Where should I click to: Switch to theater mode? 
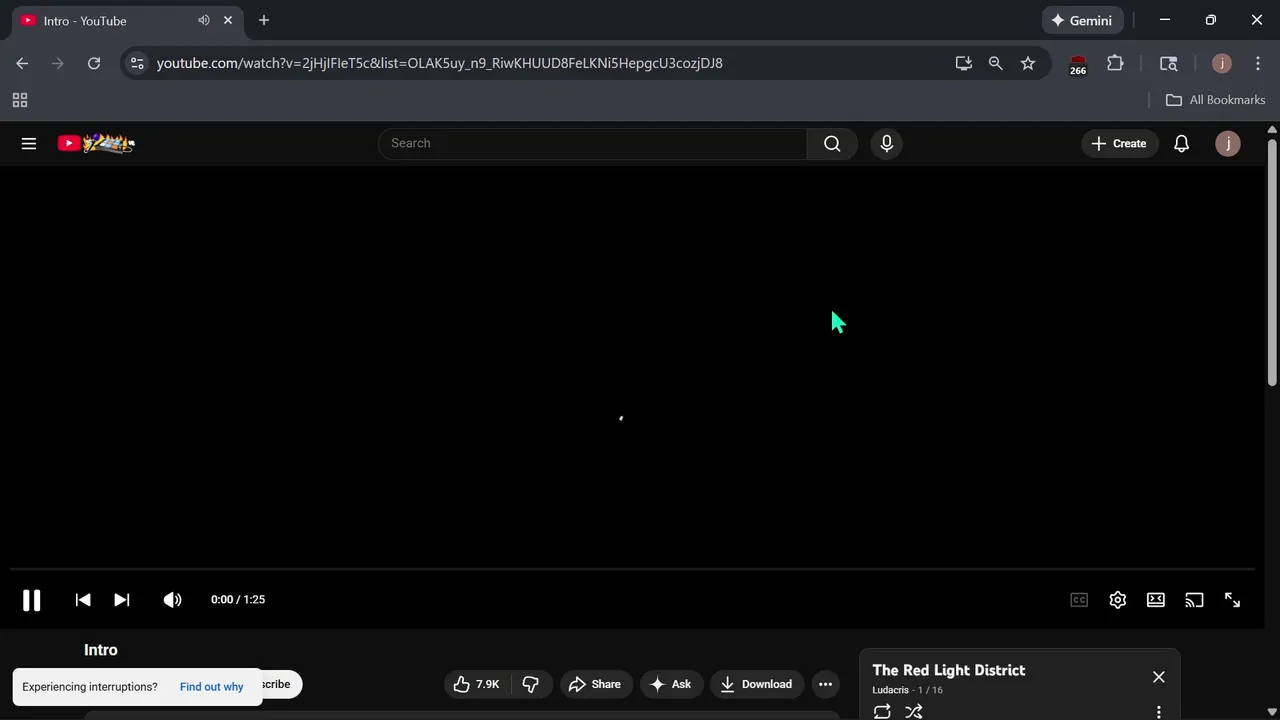[1156, 600]
